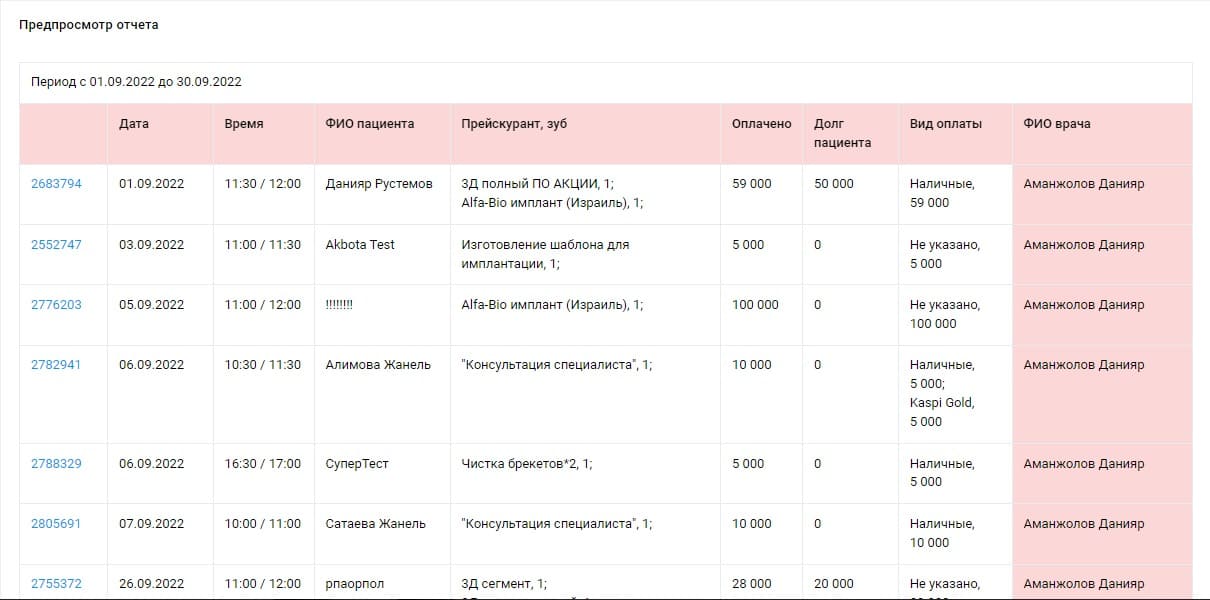
Task: Select the ФИО пациента column header
Action: 369,124
